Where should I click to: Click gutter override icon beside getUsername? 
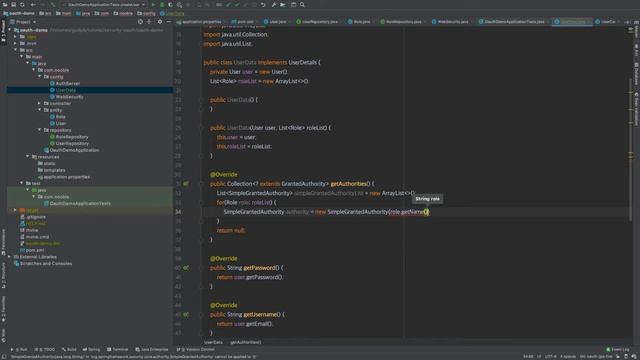click(186, 314)
